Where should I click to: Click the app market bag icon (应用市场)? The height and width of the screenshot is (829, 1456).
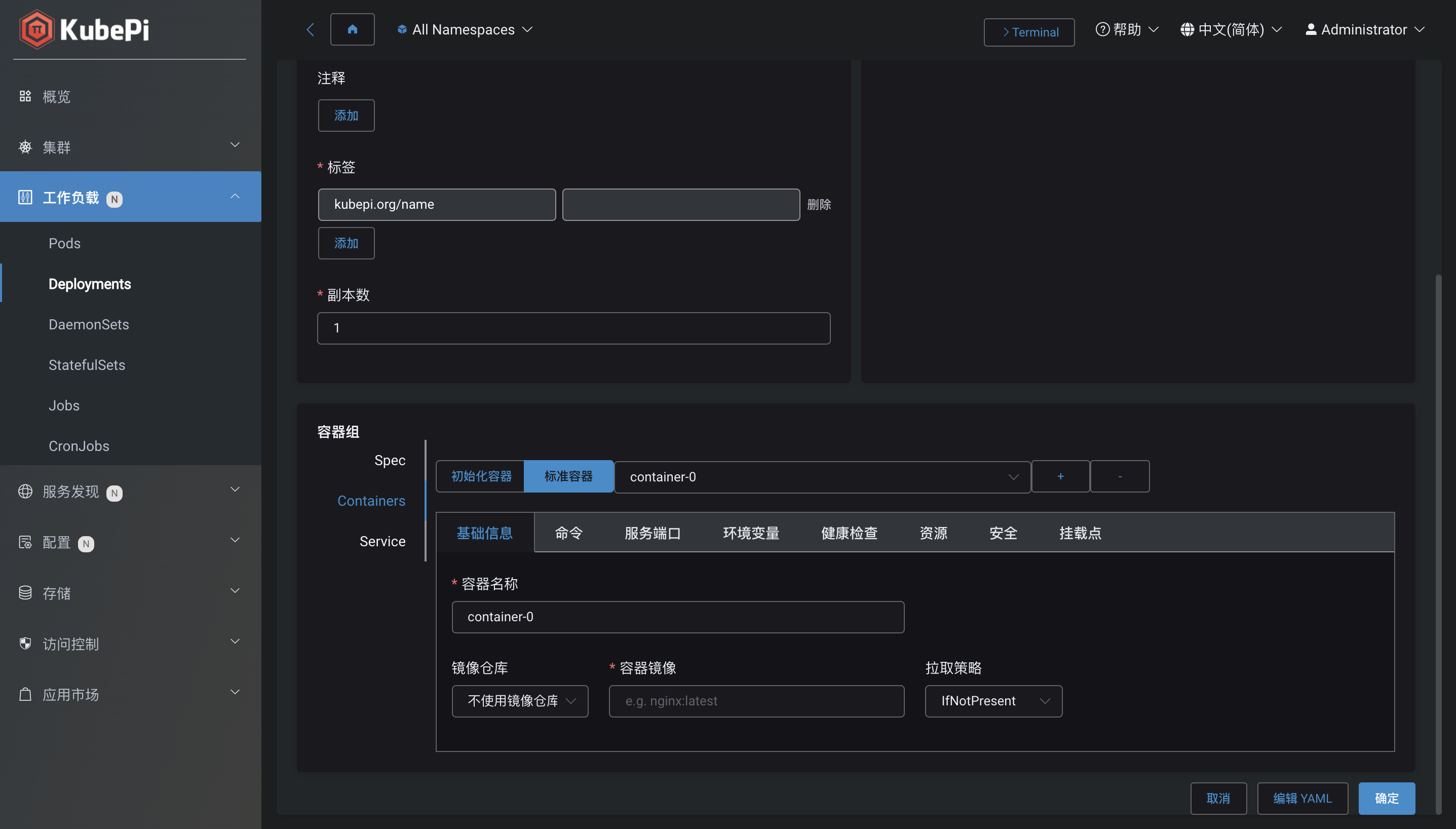(x=25, y=694)
